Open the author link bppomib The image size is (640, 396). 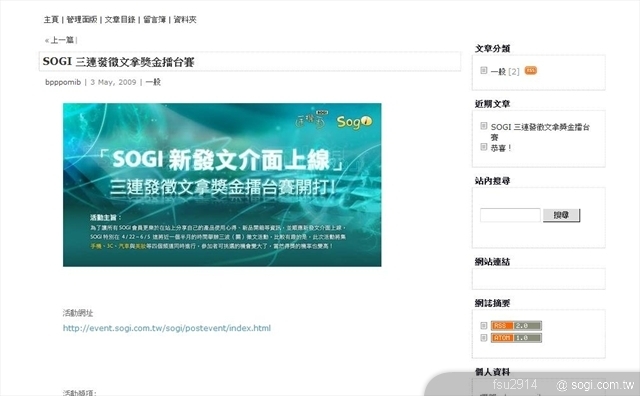pyautogui.click(x=63, y=82)
